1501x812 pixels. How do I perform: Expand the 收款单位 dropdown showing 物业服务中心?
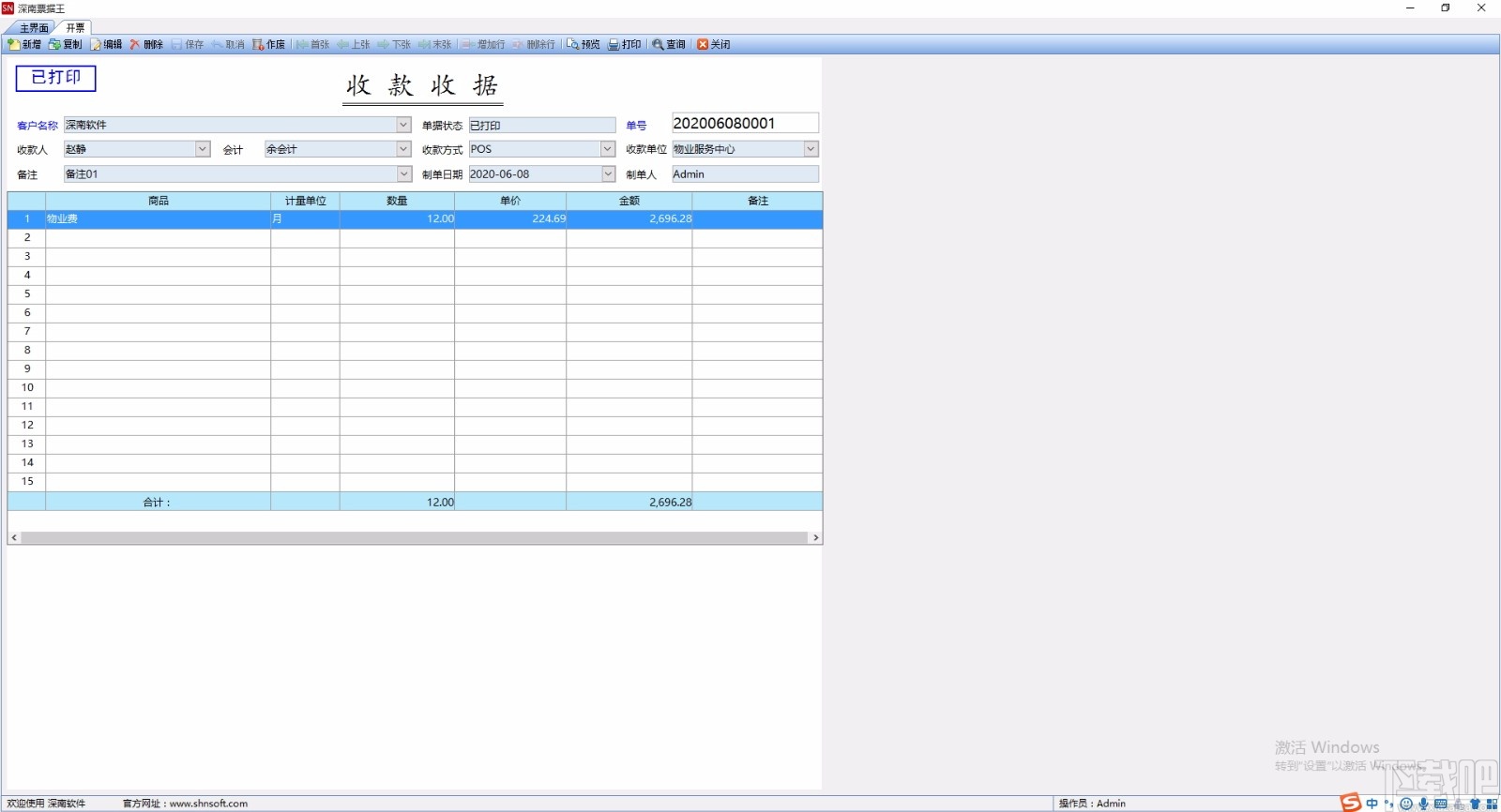(x=811, y=149)
